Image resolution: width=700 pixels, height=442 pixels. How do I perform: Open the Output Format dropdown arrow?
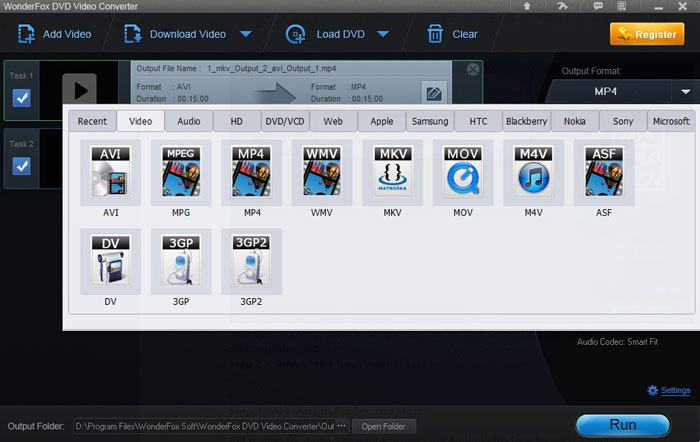[686, 92]
